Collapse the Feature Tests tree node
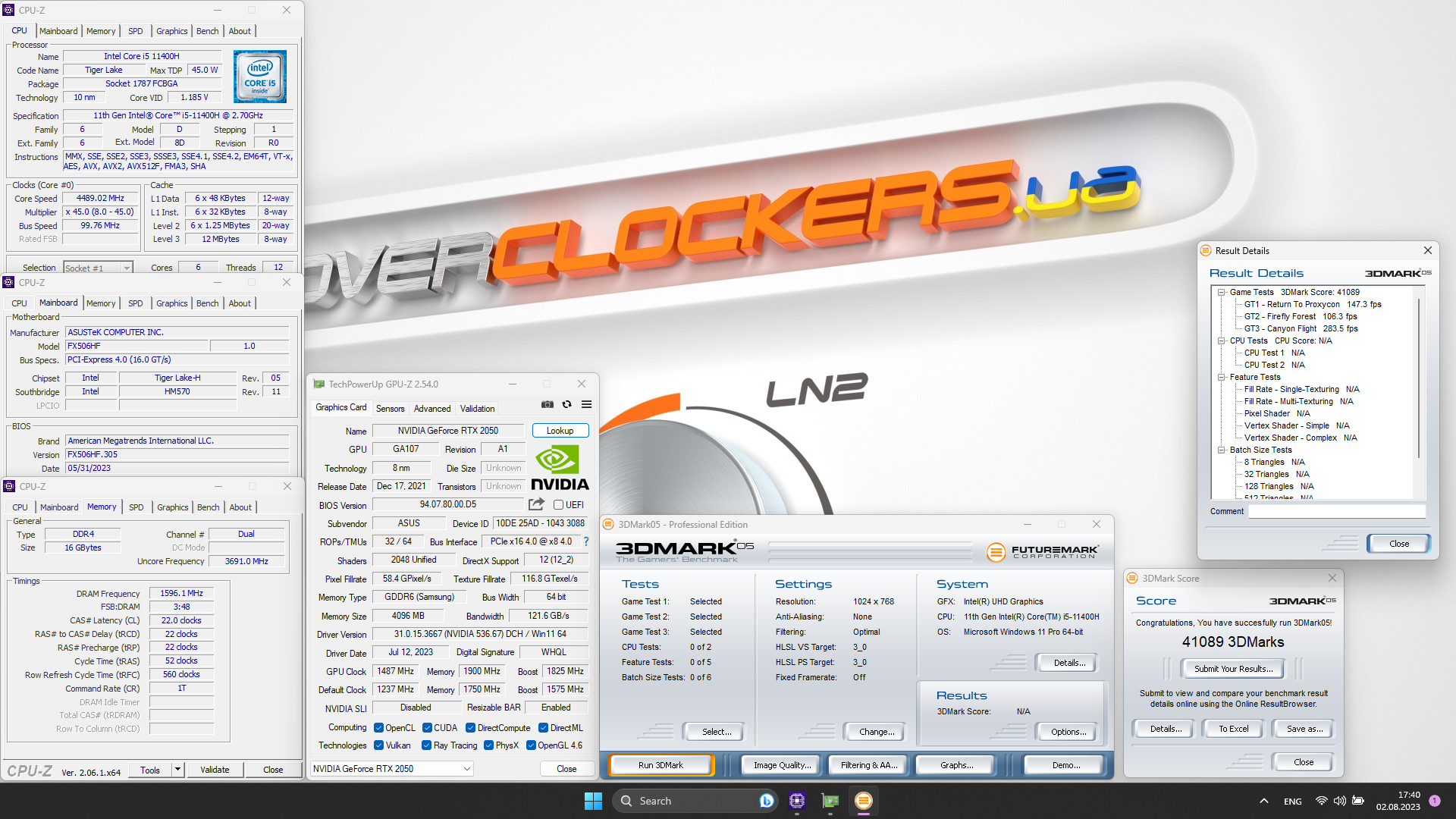Screen dimensions: 1456x819 coord(1222,378)
